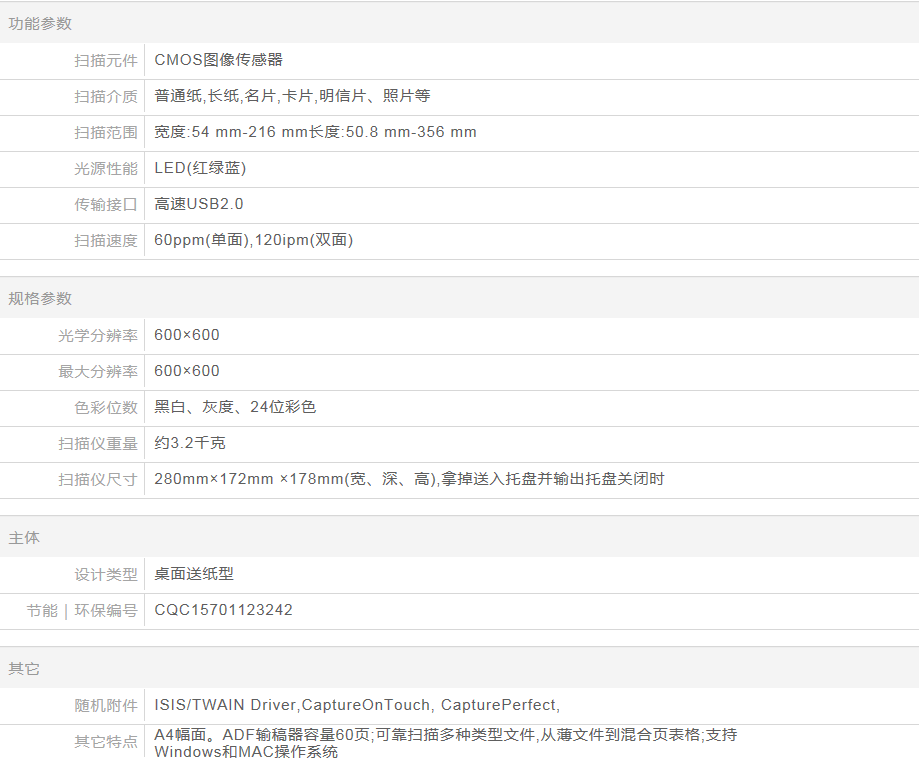Click the 扫描范围 width and length value
Image resolution: width=919 pixels, height=769 pixels.
pyautogui.click(x=315, y=132)
